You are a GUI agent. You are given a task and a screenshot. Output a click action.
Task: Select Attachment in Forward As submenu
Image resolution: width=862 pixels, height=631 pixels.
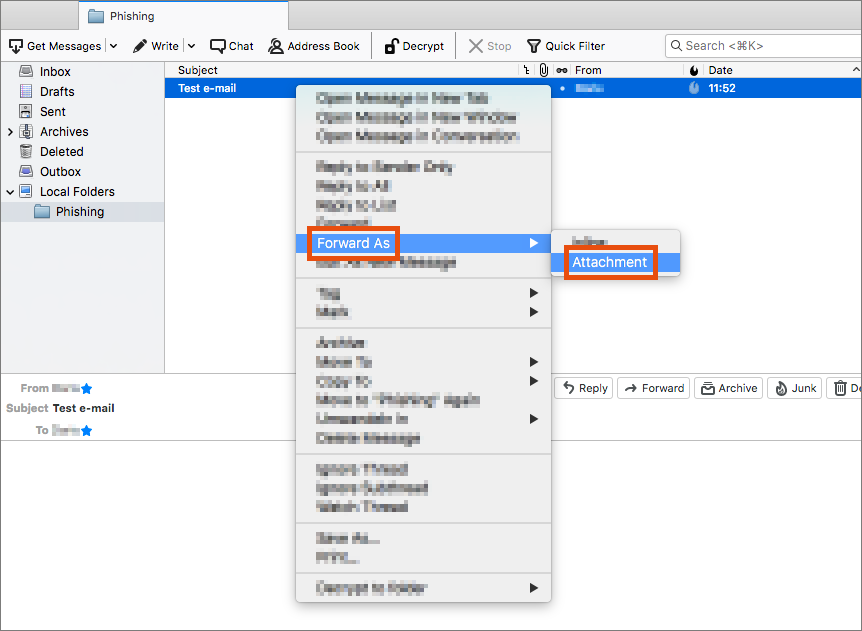tap(609, 262)
